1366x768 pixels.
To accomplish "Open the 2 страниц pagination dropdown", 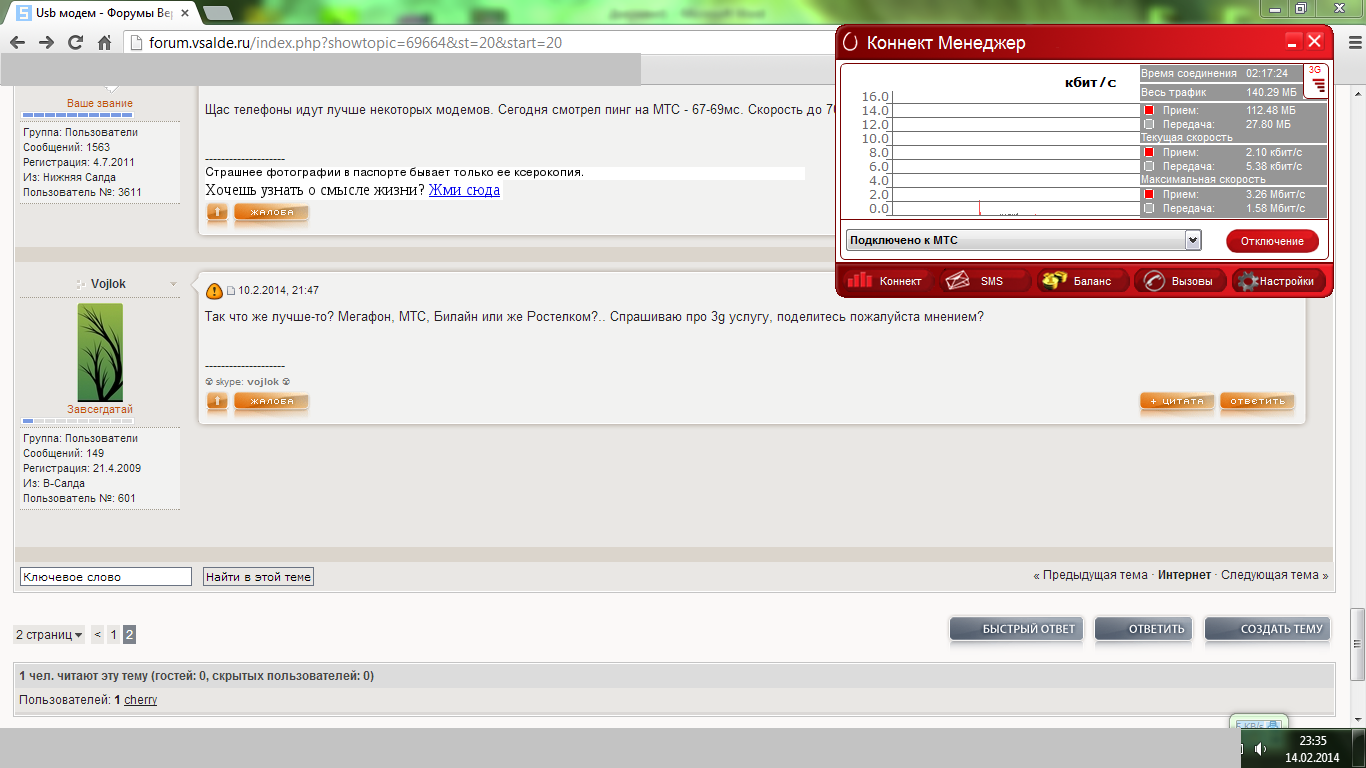I will pyautogui.click(x=49, y=634).
